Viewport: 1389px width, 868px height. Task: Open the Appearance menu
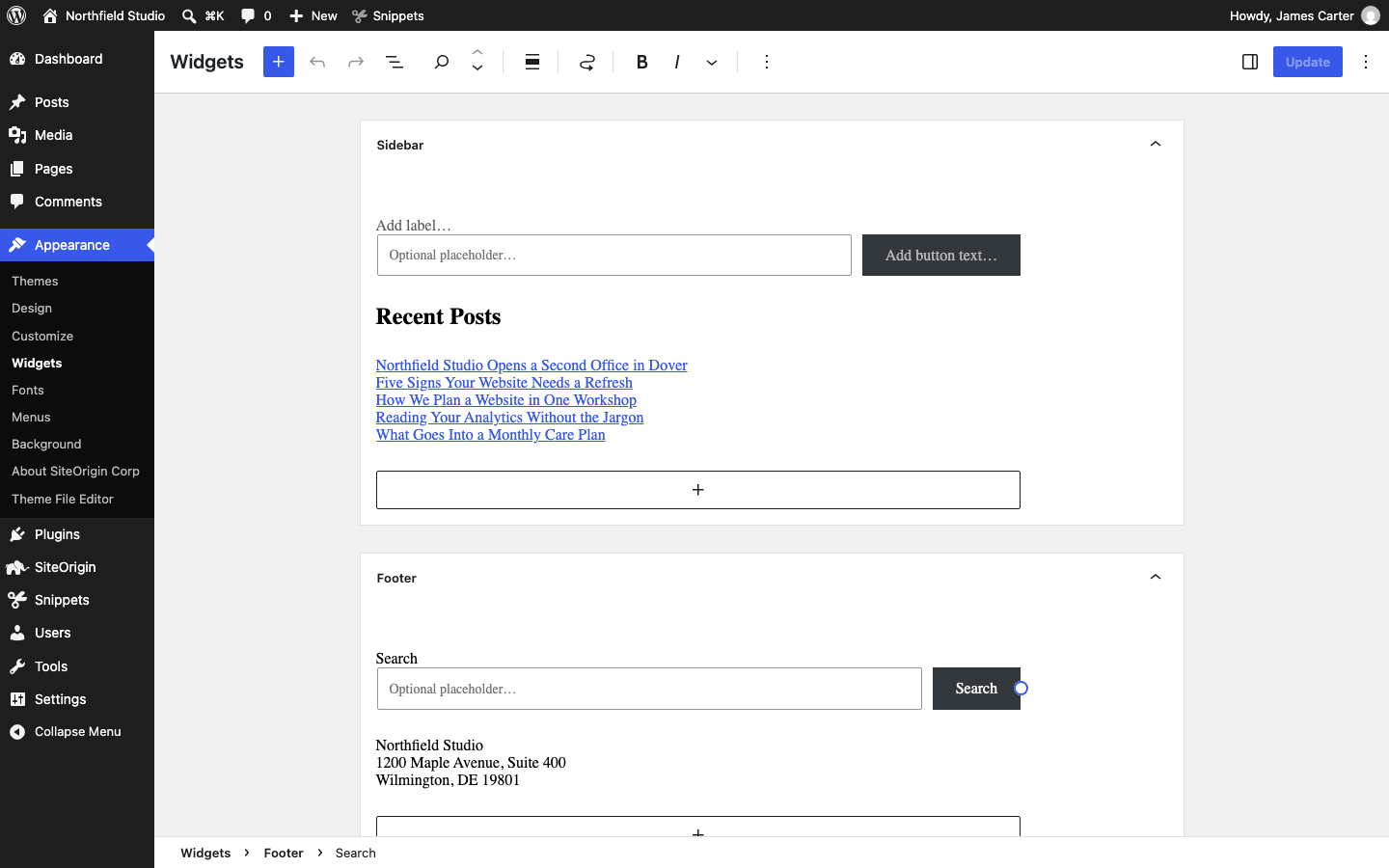pos(77,245)
